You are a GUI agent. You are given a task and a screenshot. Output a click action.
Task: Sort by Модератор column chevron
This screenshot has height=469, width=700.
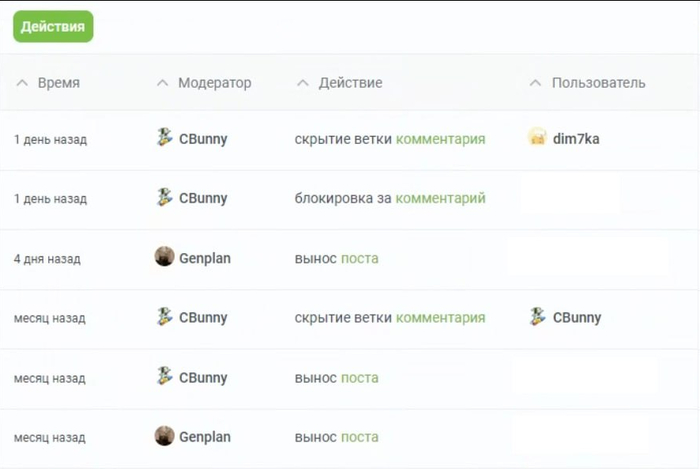click(x=163, y=83)
